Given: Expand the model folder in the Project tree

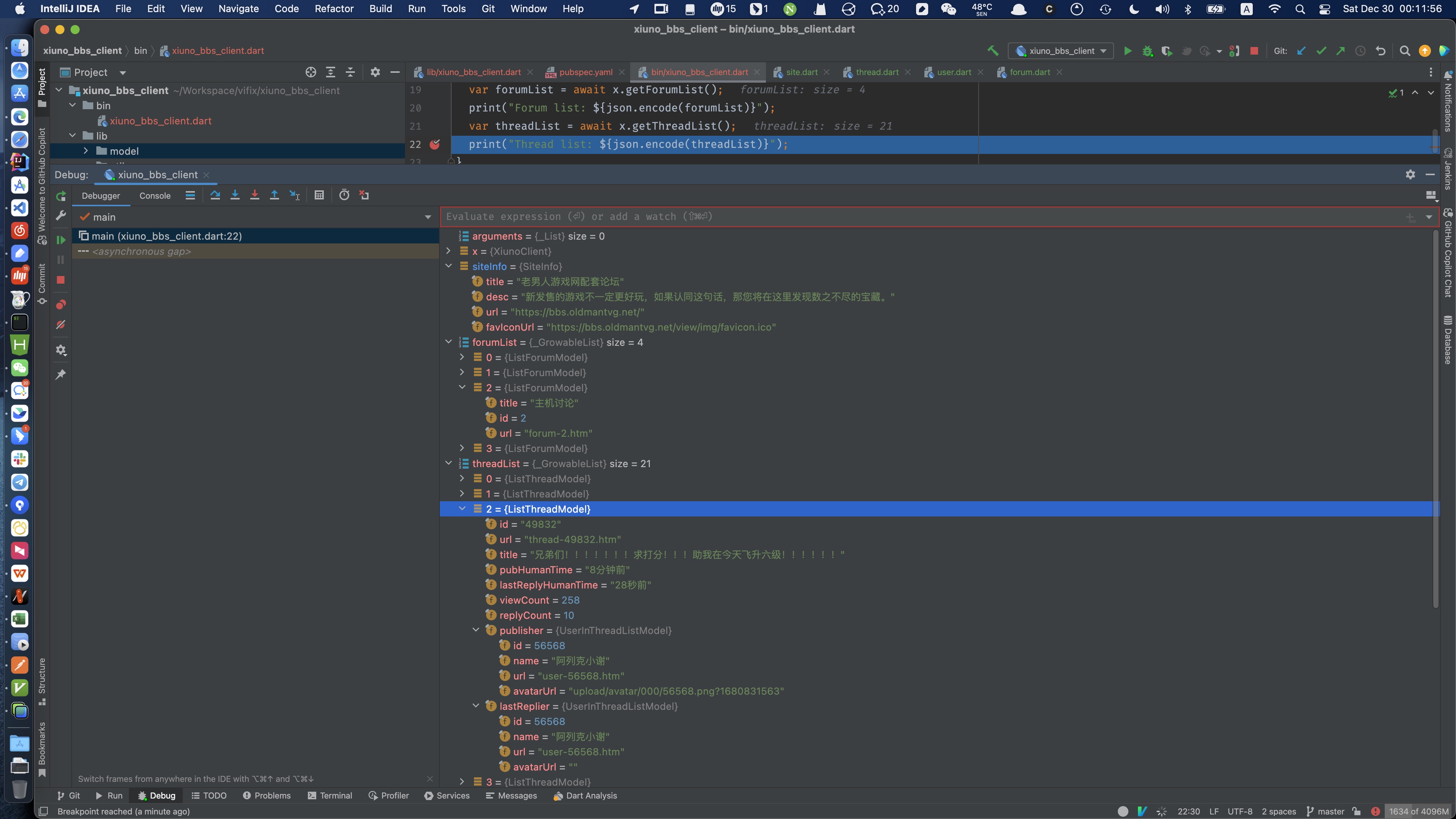Looking at the screenshot, I should tap(85, 151).
